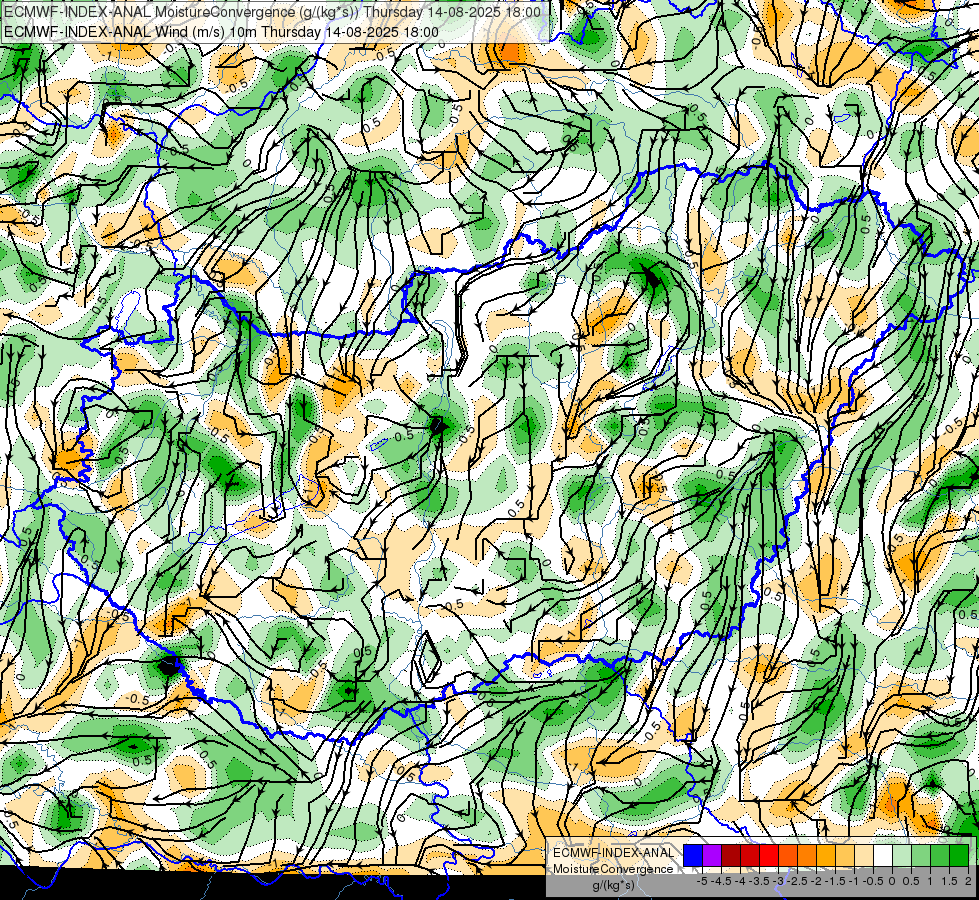This screenshot has width=979, height=900.
Task: Pick the palest green swatch at 0.5
Action: click(902, 855)
